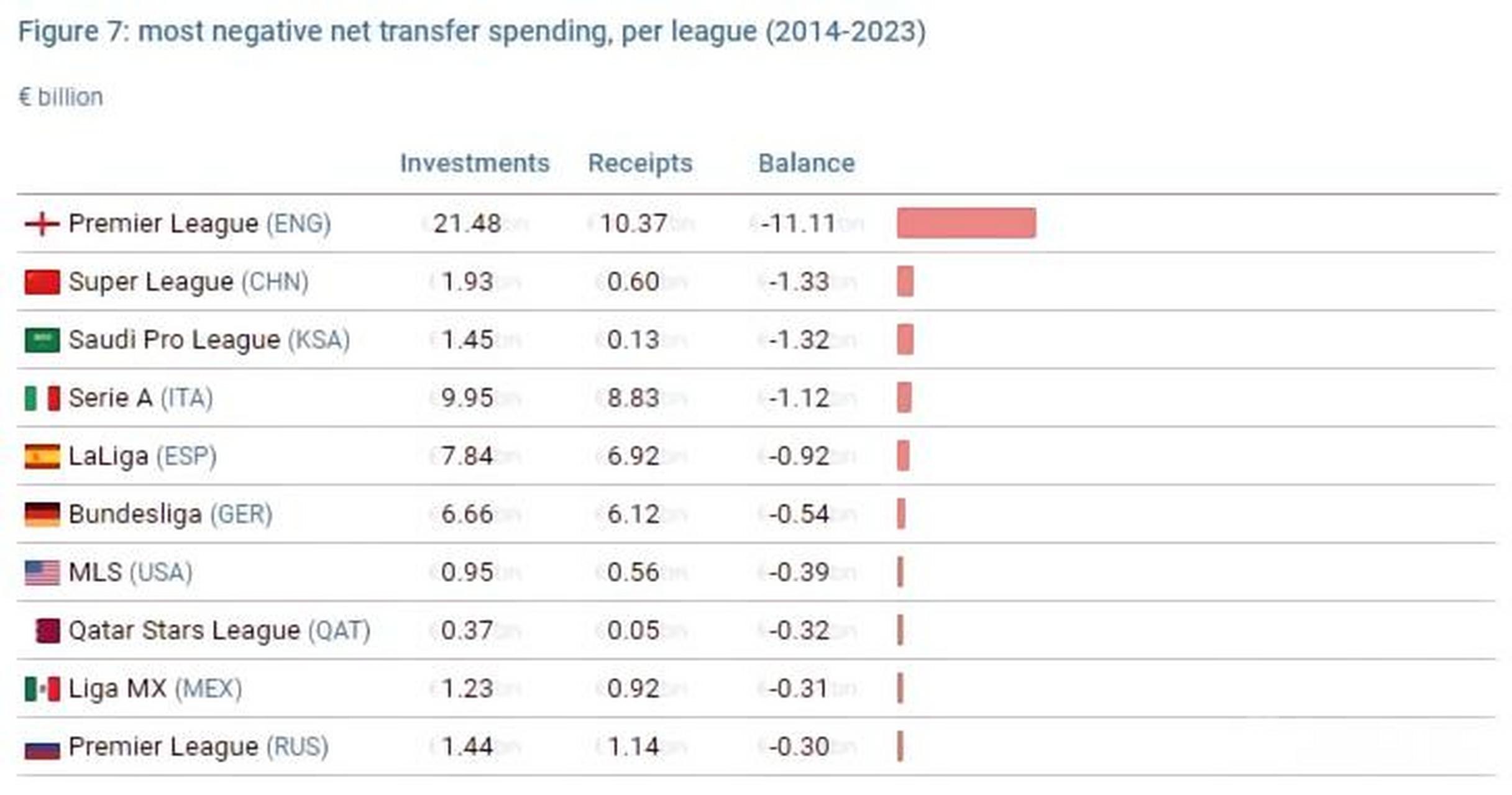The width and height of the screenshot is (1512, 795).
Task: Sort by Receipts column header
Action: click(x=640, y=163)
